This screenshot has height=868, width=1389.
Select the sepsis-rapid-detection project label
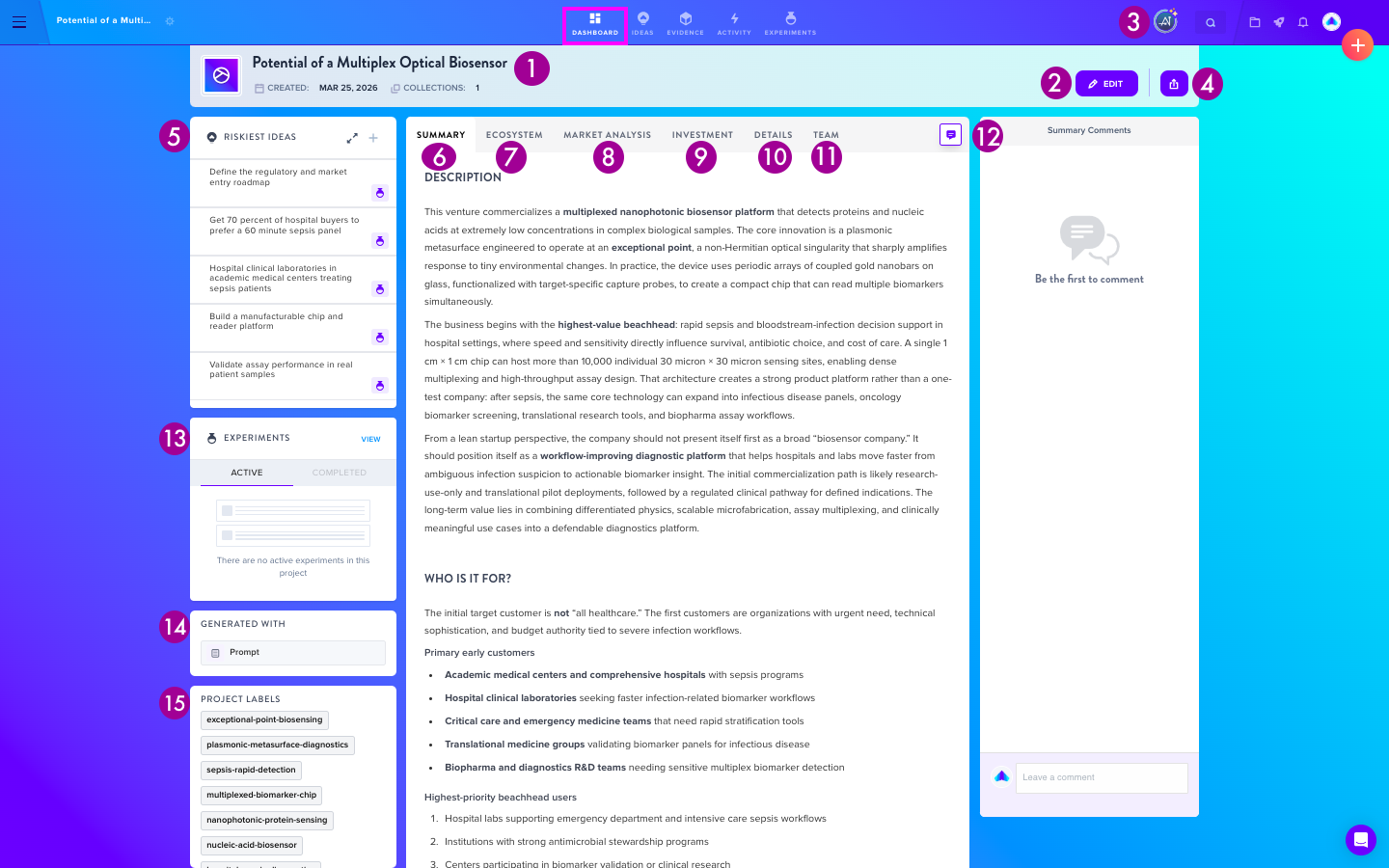click(251, 770)
